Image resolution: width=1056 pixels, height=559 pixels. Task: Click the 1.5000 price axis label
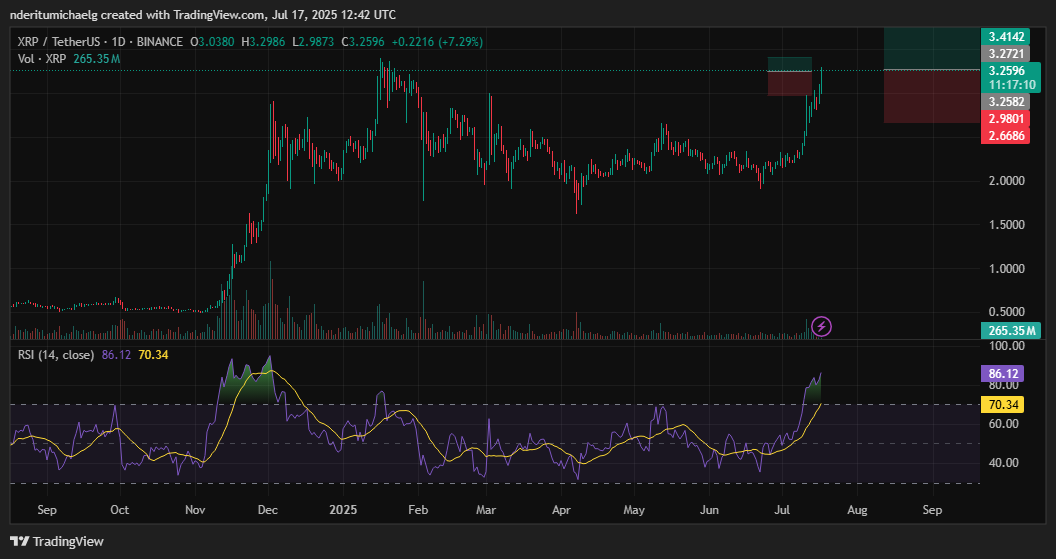click(1006, 225)
